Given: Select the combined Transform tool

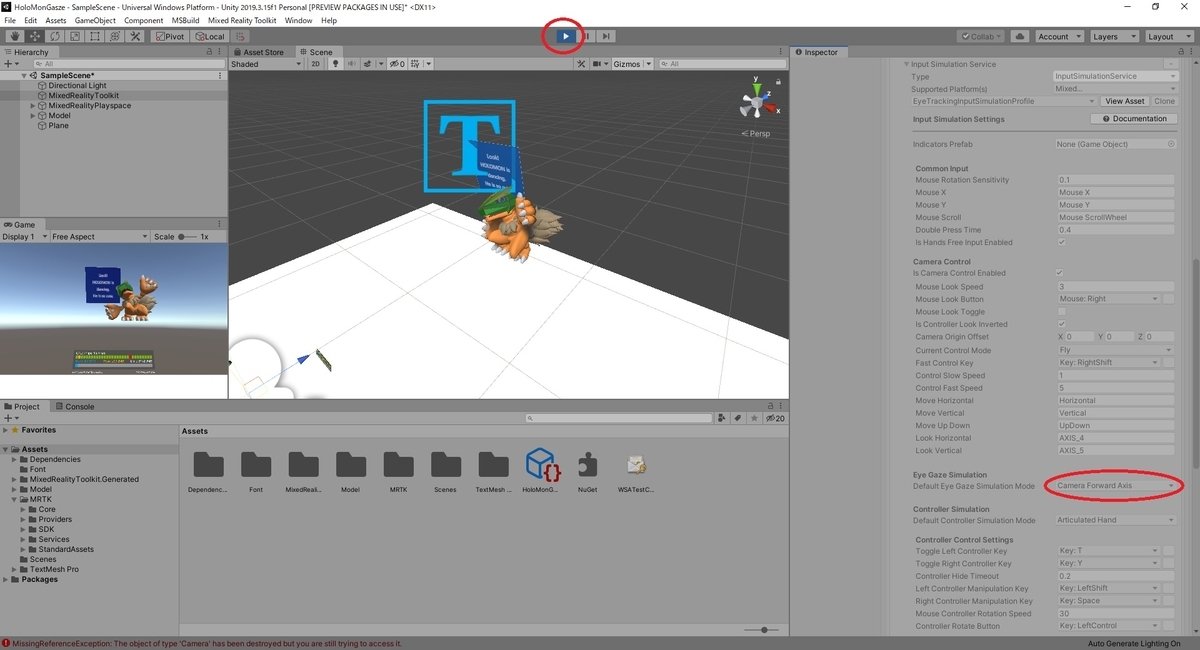Looking at the screenshot, I should coord(114,36).
